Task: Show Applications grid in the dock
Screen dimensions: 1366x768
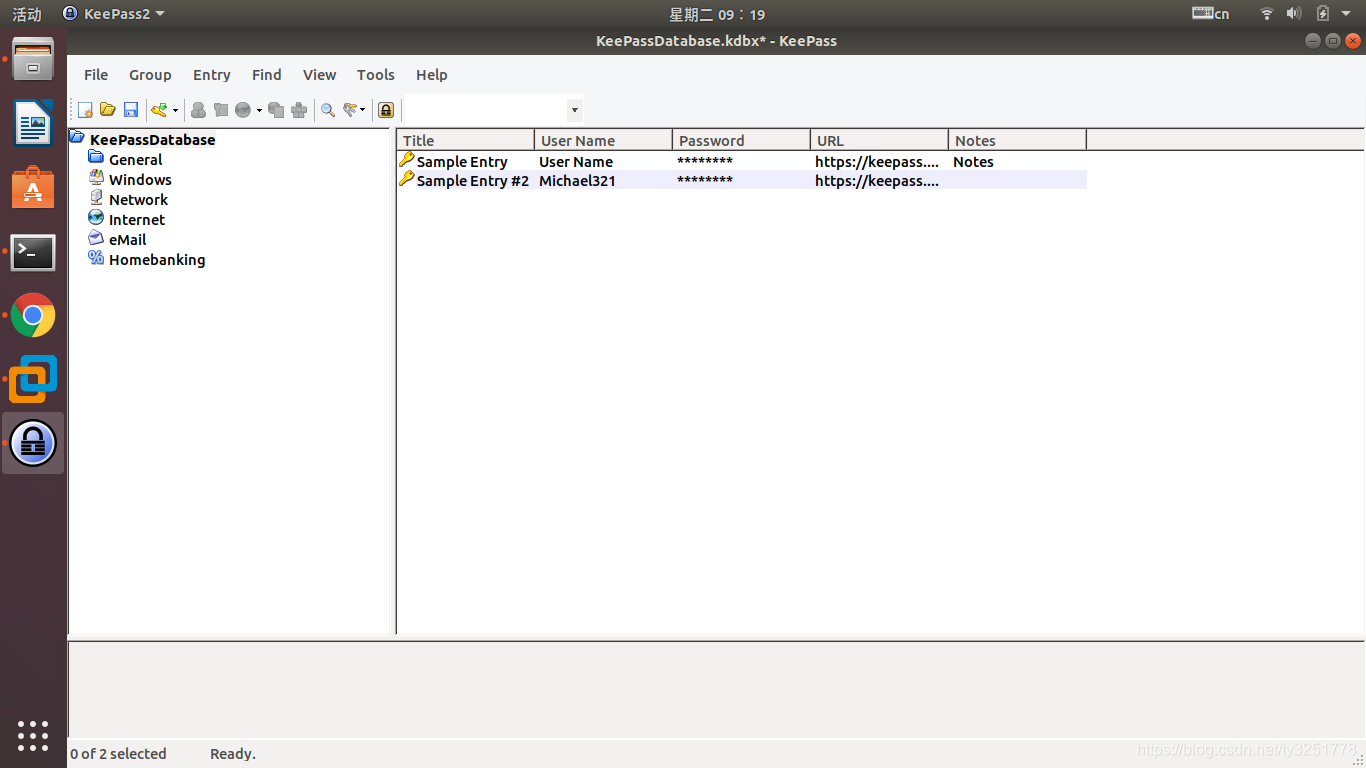Action: coord(33,736)
